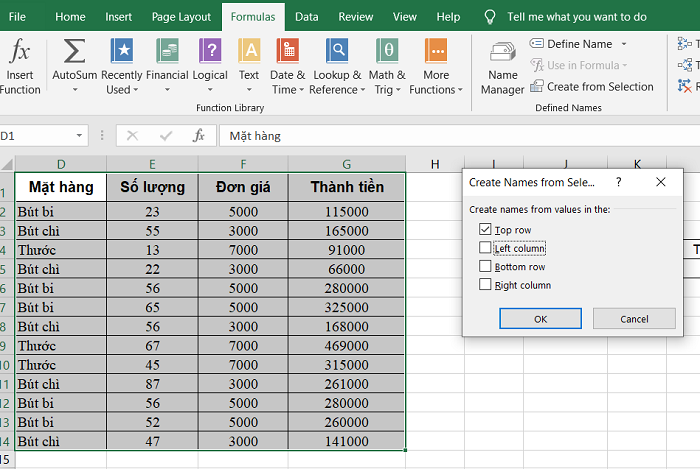Expand the Logical dropdown arrow
The width and height of the screenshot is (700, 469).
210,90
